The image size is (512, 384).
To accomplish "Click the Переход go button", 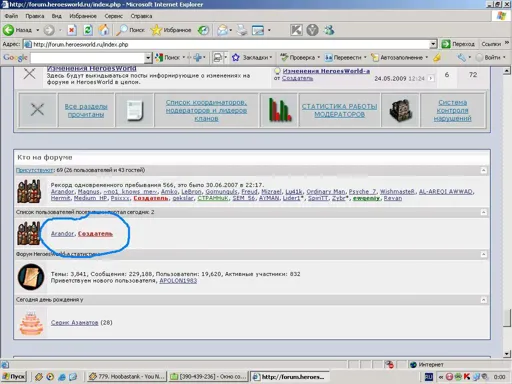I will 458,44.
